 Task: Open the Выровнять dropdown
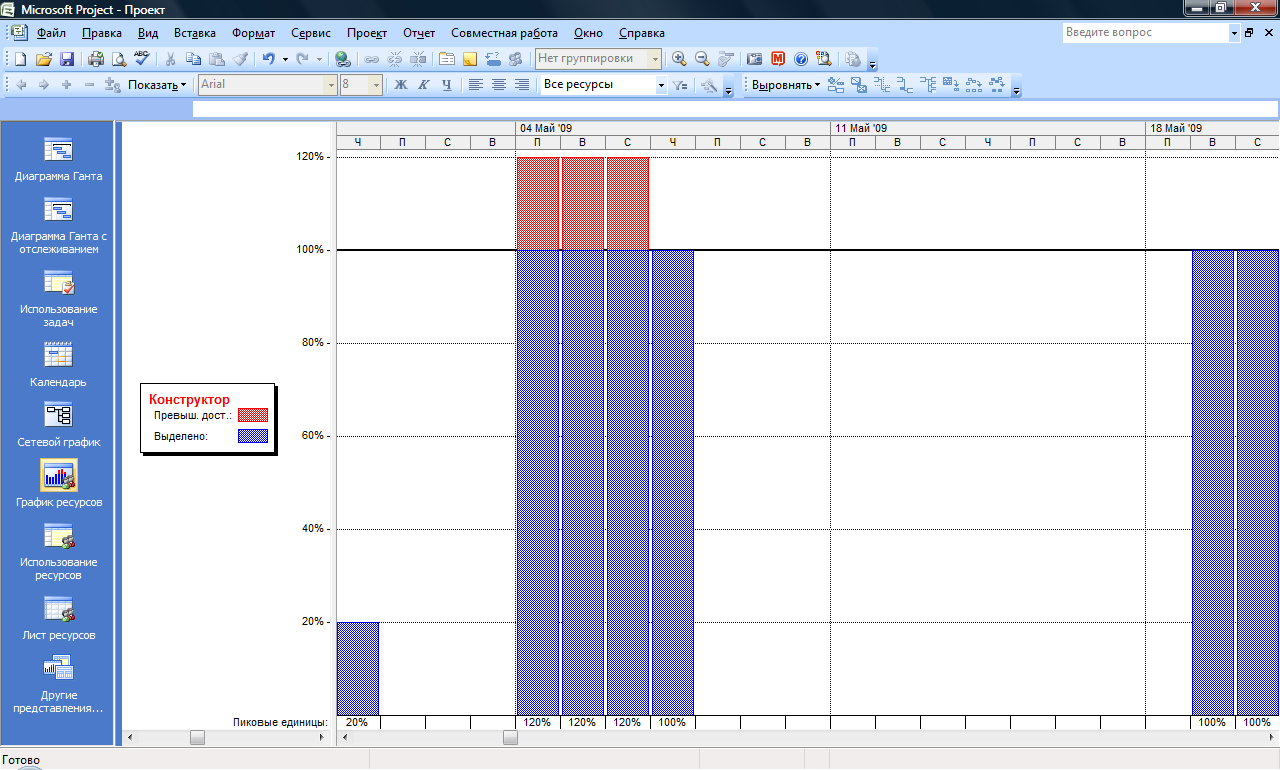(786, 85)
